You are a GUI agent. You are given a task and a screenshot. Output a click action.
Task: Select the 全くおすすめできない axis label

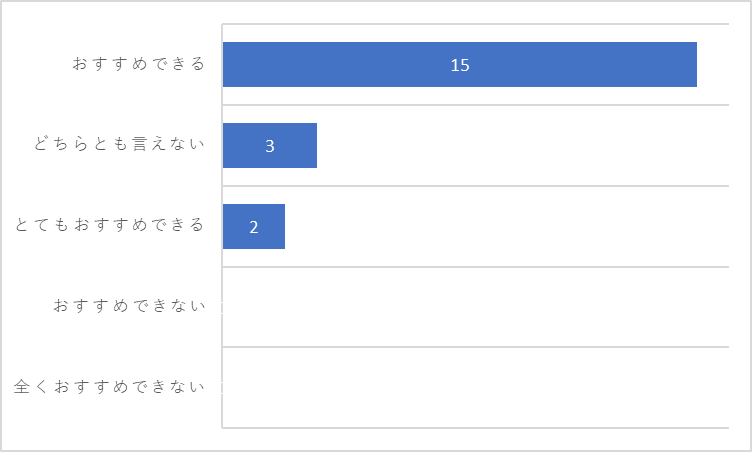pos(109,386)
